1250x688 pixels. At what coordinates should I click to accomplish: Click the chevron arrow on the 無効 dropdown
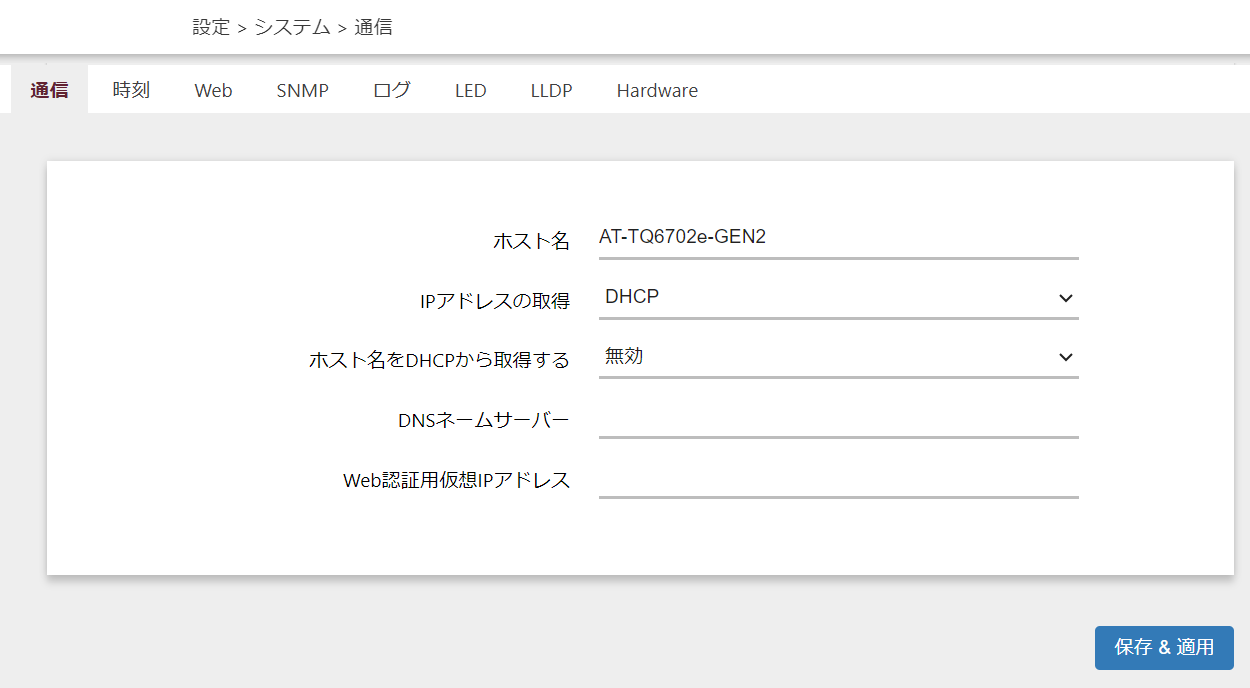pos(1065,358)
